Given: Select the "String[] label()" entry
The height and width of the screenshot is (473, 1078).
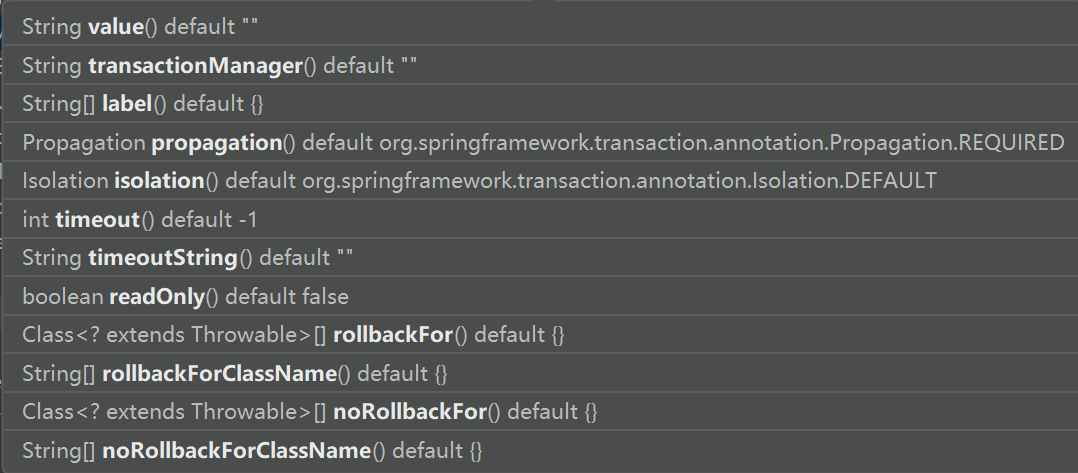Looking at the screenshot, I should click(x=143, y=104).
